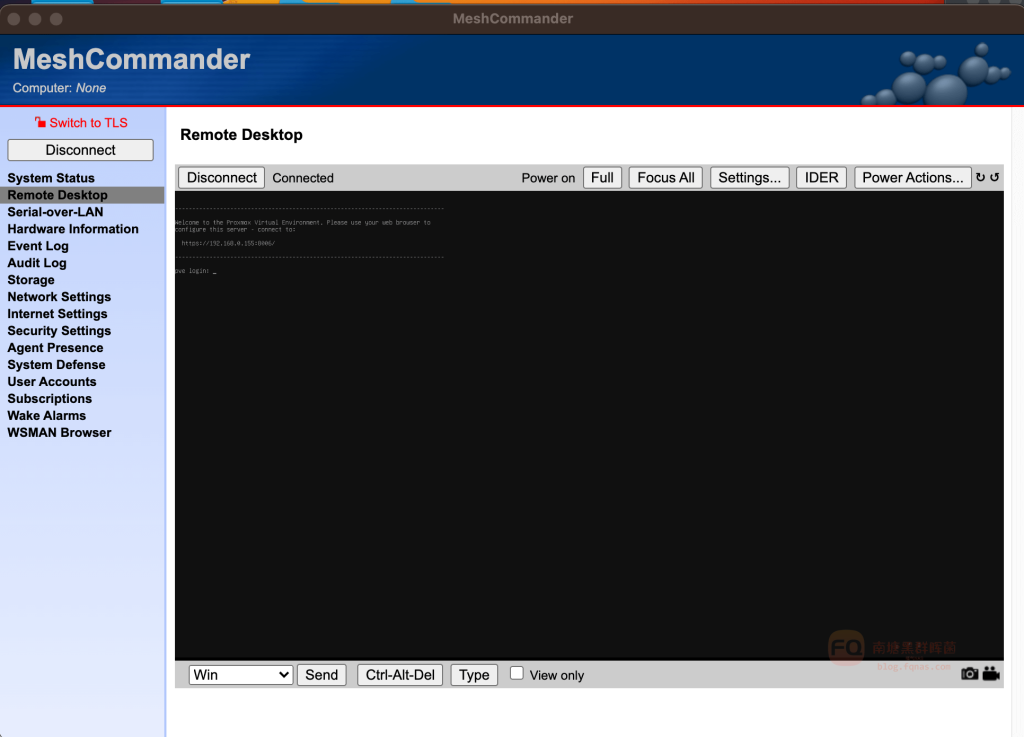Viewport: 1024px width, 737px height.
Task: Open Hardware Information page
Action: pos(73,229)
